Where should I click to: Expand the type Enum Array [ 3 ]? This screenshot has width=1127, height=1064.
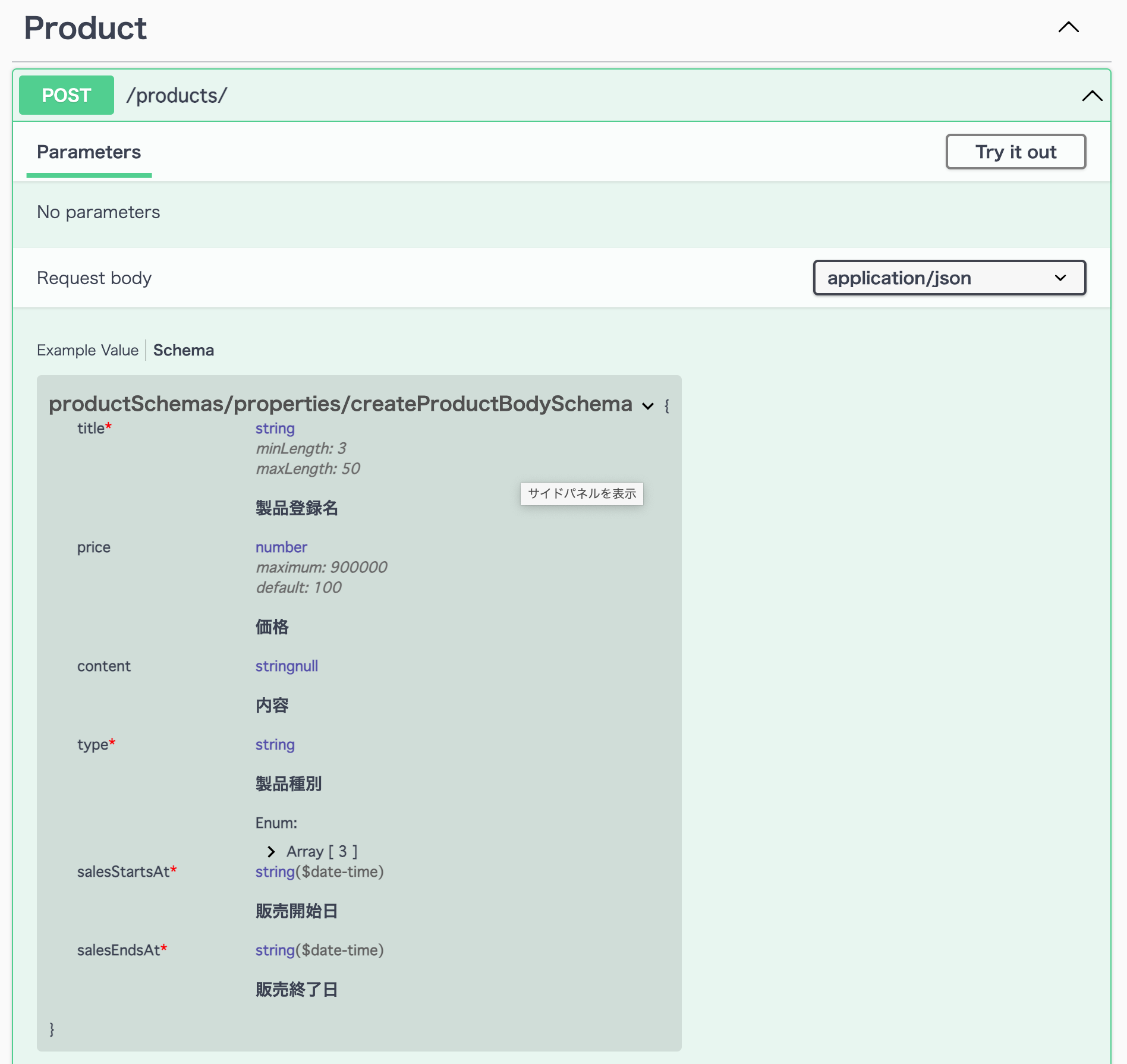point(321,851)
